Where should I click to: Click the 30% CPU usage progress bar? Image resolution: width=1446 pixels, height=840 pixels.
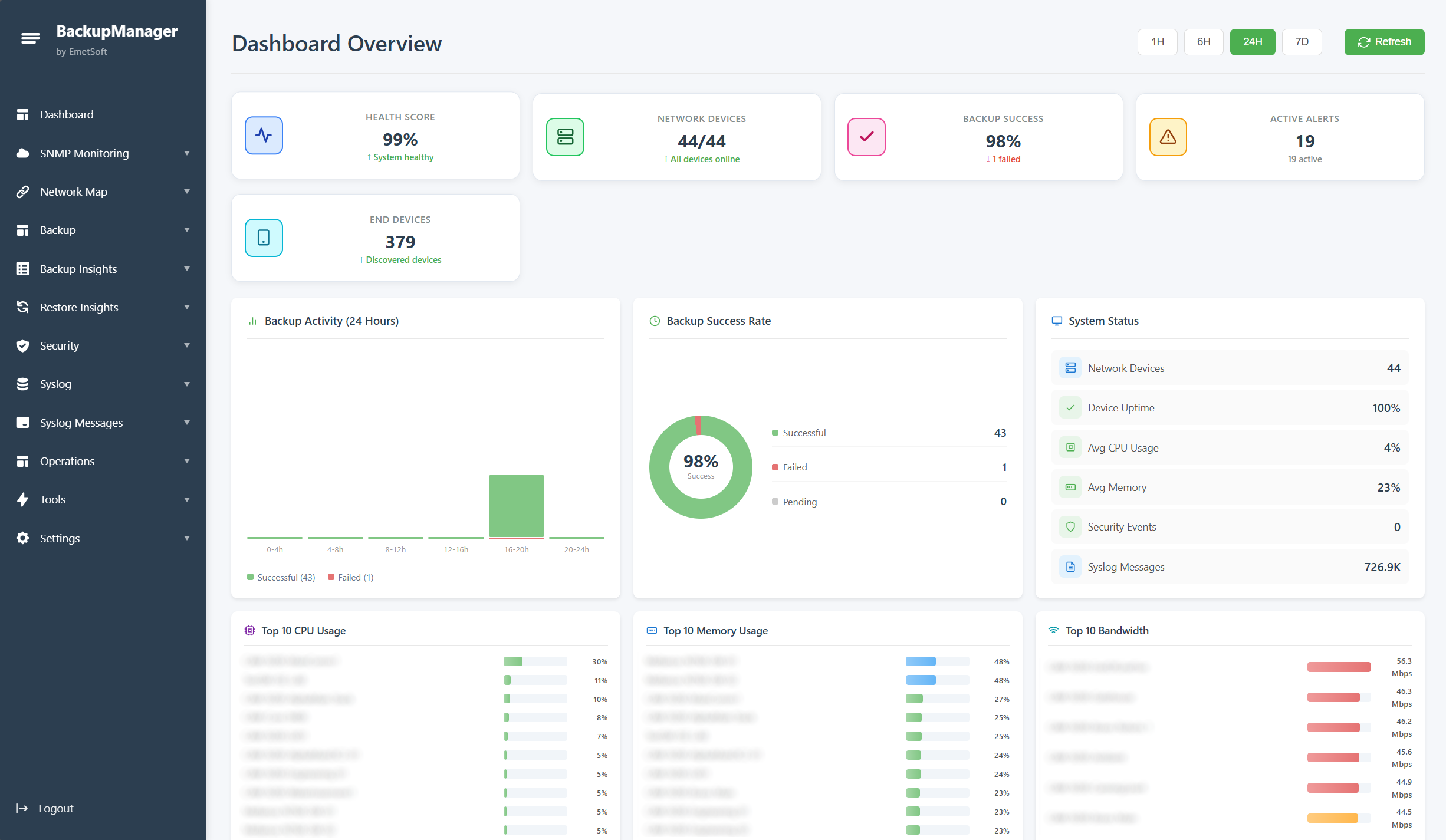pyautogui.click(x=535, y=661)
